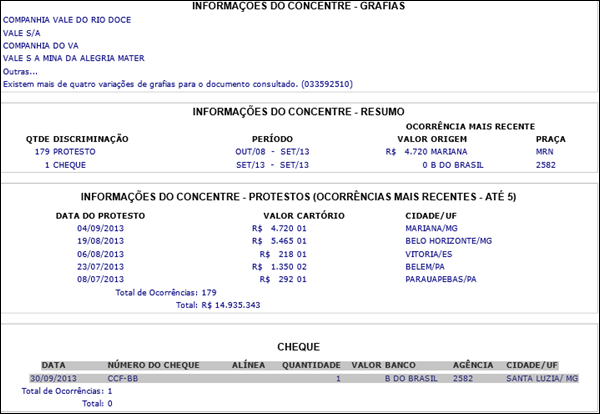Click the R$ 1.350 02 cartório value

click(x=279, y=267)
